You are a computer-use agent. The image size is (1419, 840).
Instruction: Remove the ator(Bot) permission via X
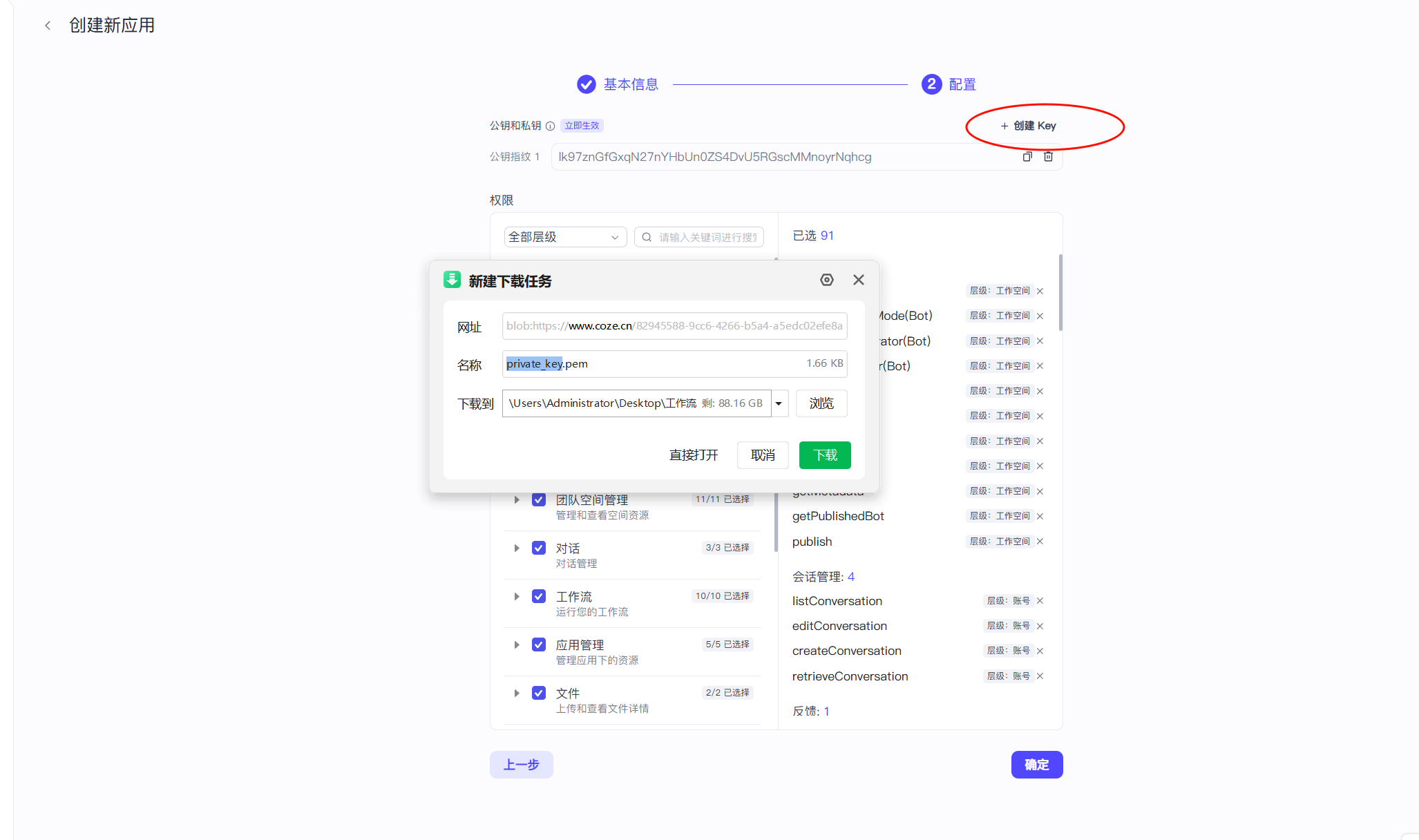(1040, 341)
